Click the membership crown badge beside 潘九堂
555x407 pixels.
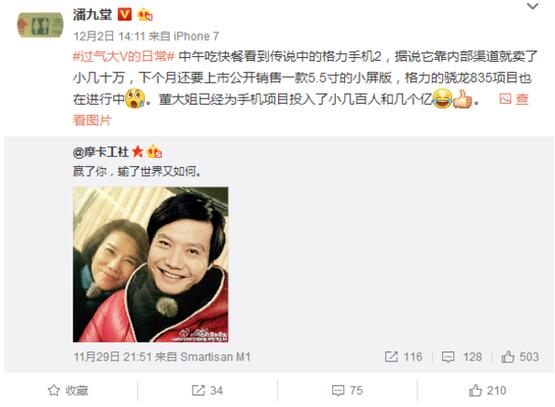tap(145, 15)
